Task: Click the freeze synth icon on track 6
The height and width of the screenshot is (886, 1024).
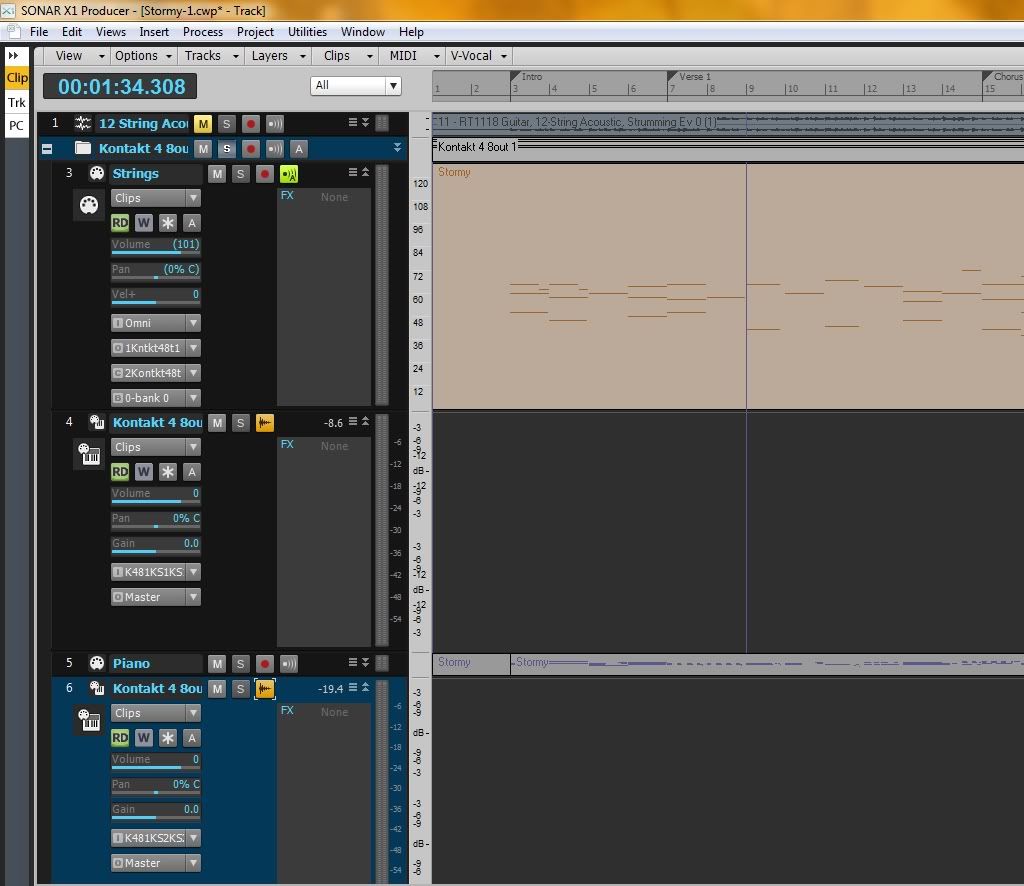Action: (x=265, y=689)
